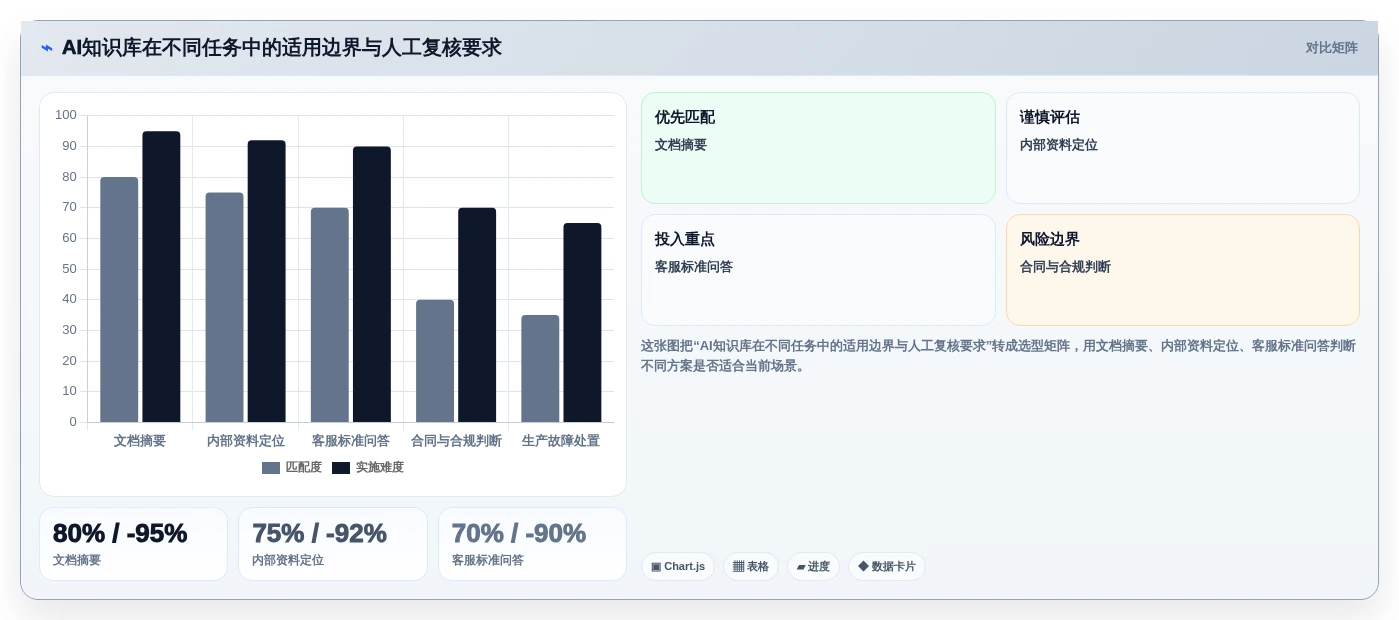The height and width of the screenshot is (620, 1399).
Task: Click the 内部资料定位 匹配度 bar
Action: (x=224, y=307)
